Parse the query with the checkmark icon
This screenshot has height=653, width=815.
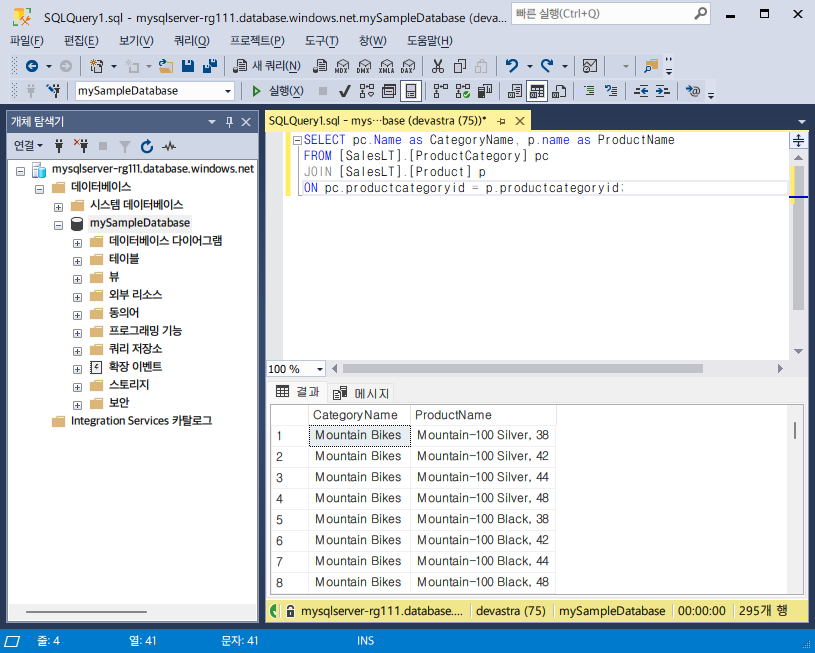(345, 92)
